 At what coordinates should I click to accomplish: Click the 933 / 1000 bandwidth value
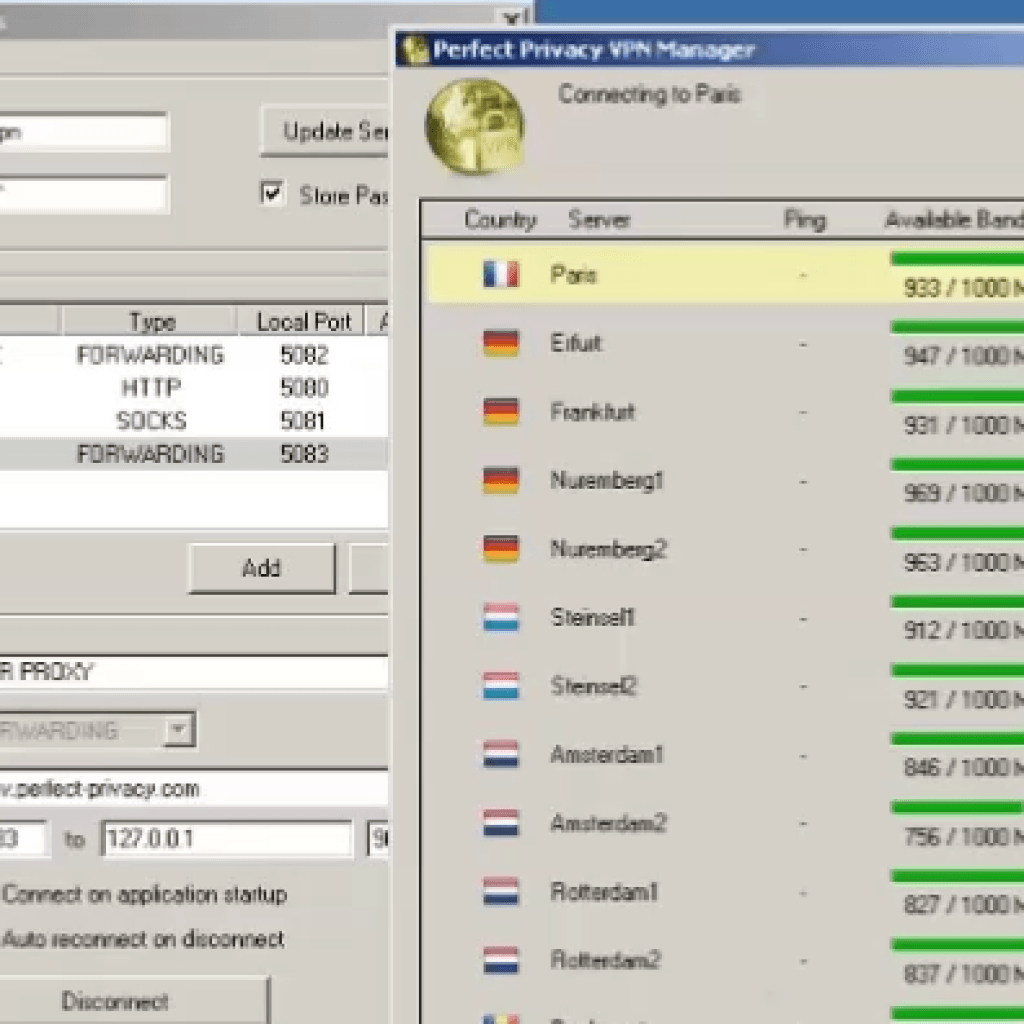click(x=963, y=287)
